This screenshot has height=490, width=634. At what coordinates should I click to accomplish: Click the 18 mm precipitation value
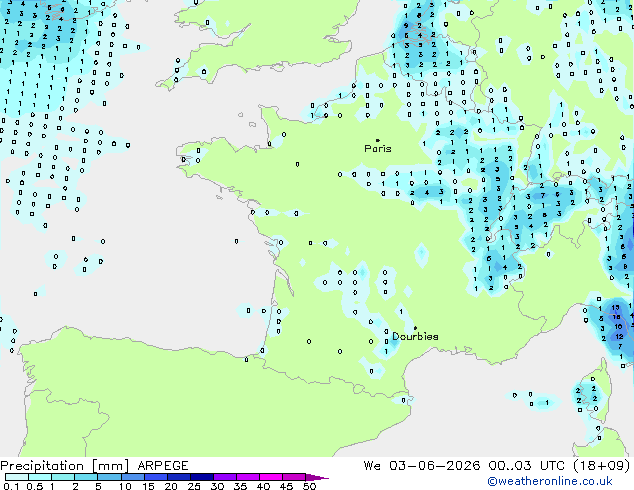[617, 317]
